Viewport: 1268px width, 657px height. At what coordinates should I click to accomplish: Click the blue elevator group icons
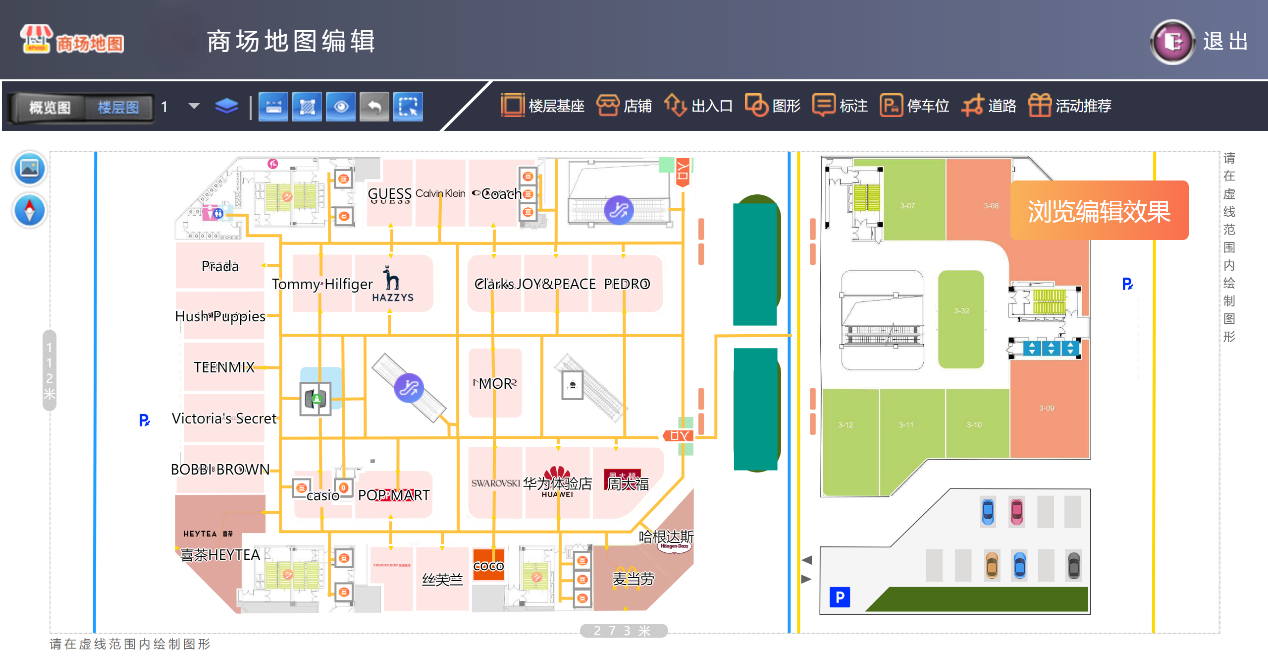point(1050,347)
